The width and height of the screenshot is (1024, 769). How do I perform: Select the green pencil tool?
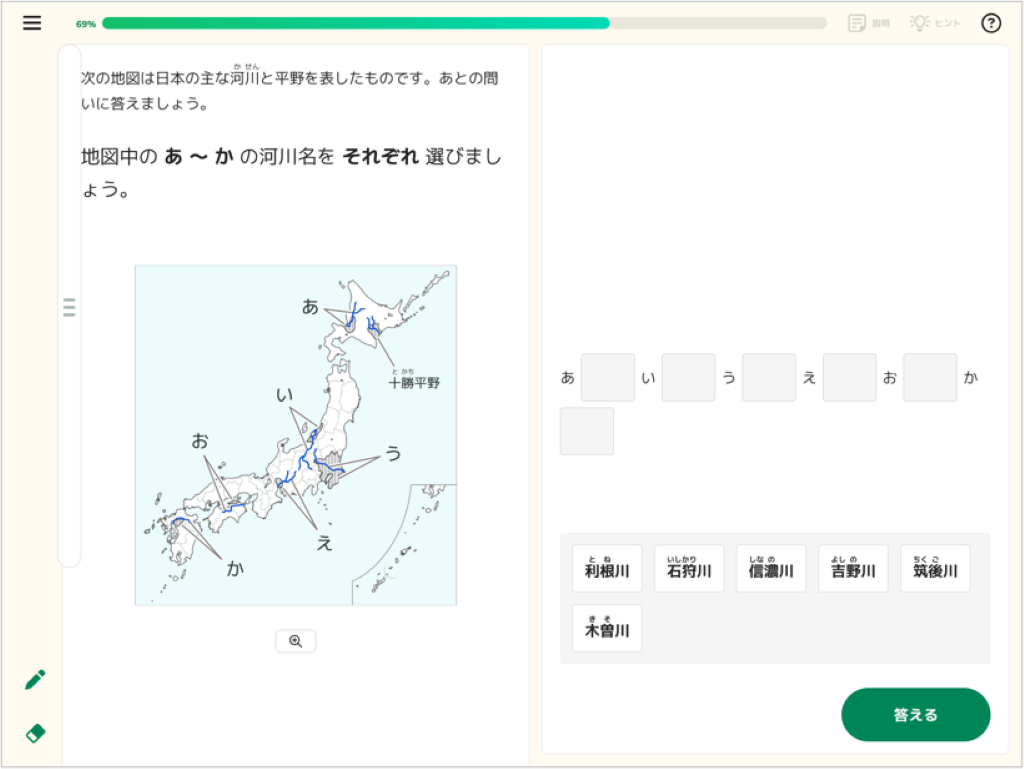point(35,680)
